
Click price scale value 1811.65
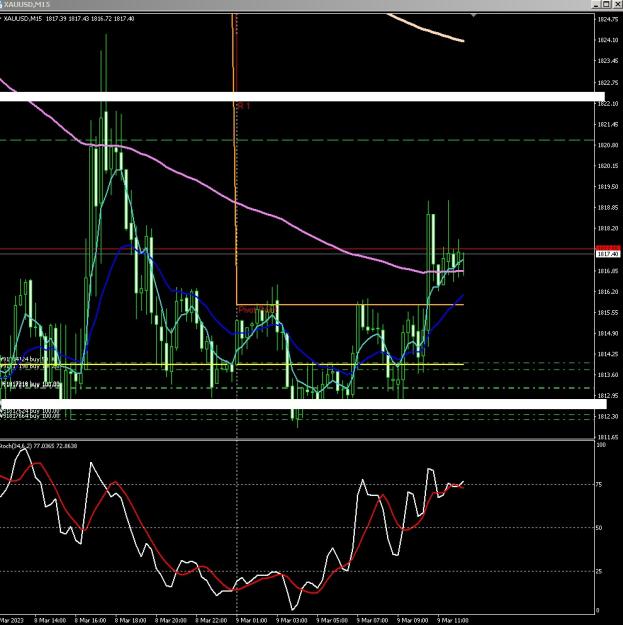pos(608,437)
